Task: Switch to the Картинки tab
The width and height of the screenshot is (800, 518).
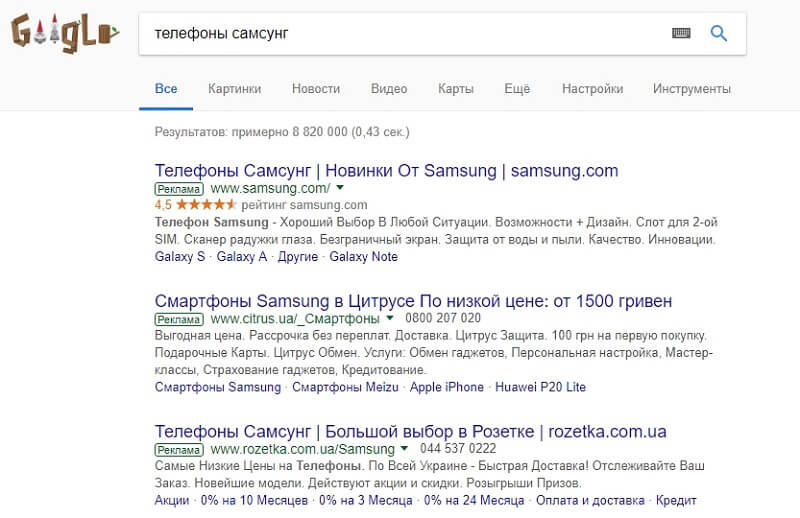Action: pos(234,89)
